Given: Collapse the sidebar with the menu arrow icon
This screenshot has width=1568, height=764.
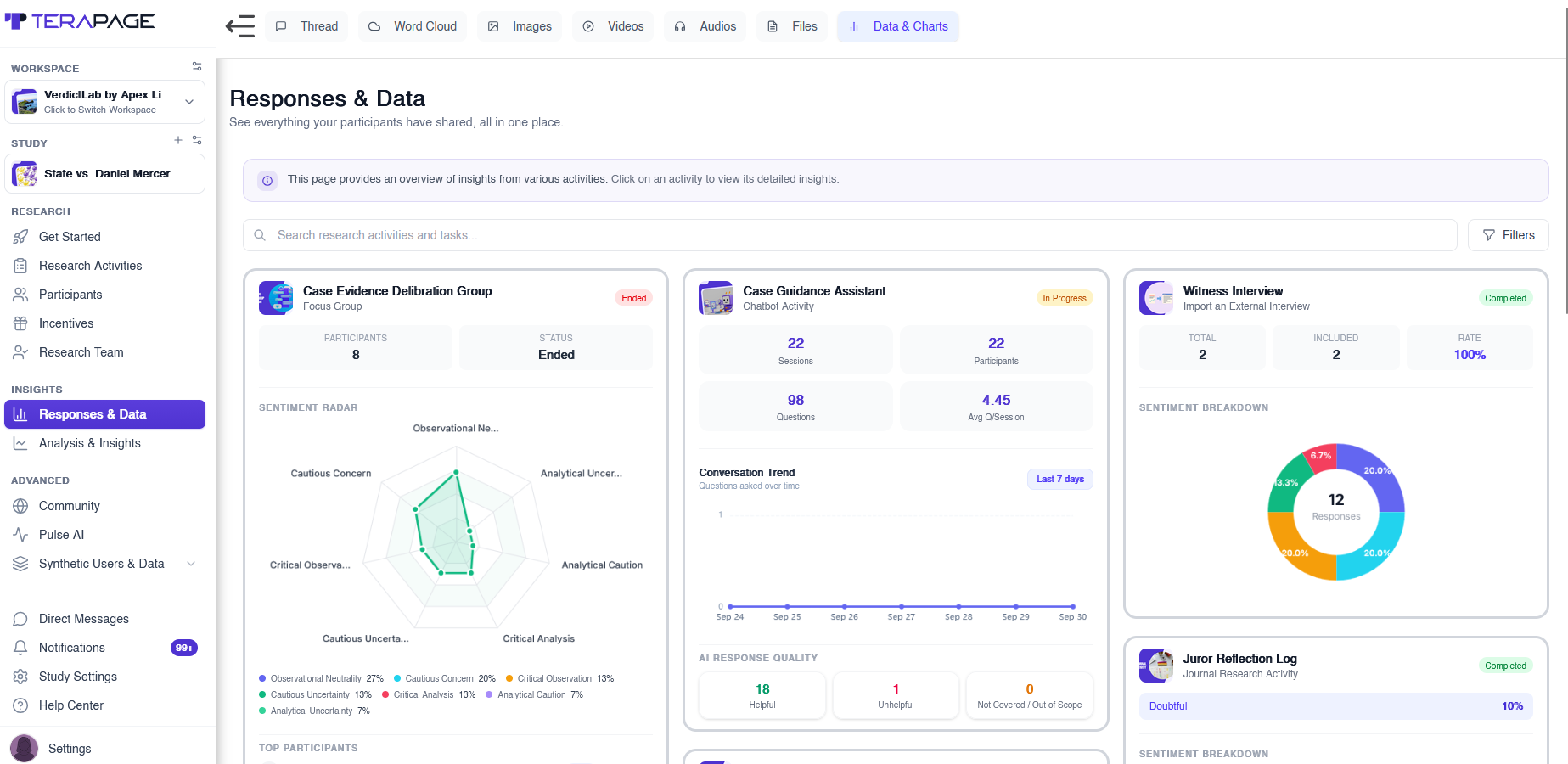Looking at the screenshot, I should point(240,26).
